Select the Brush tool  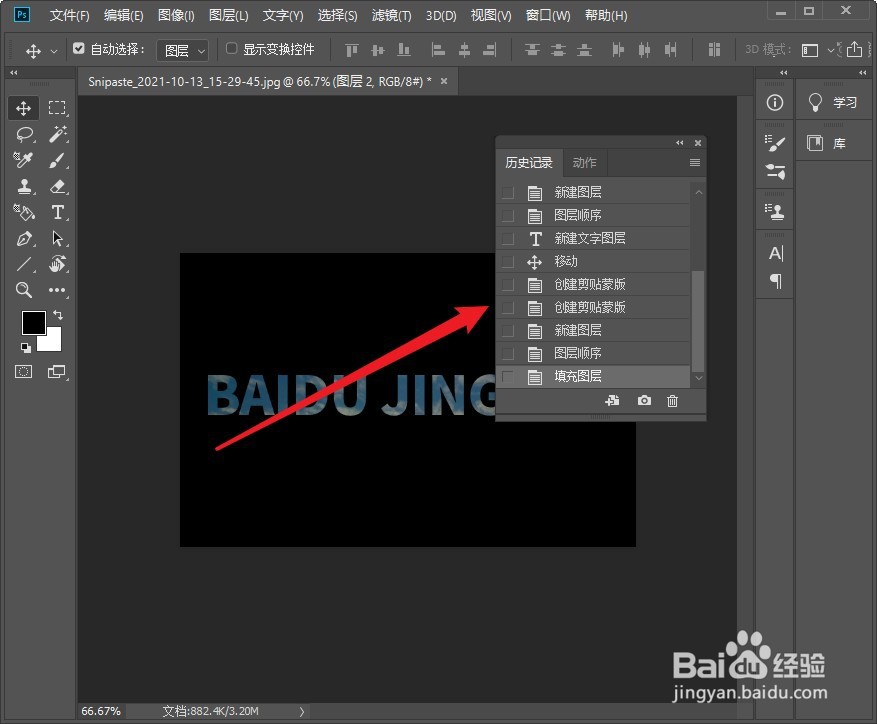click(57, 161)
